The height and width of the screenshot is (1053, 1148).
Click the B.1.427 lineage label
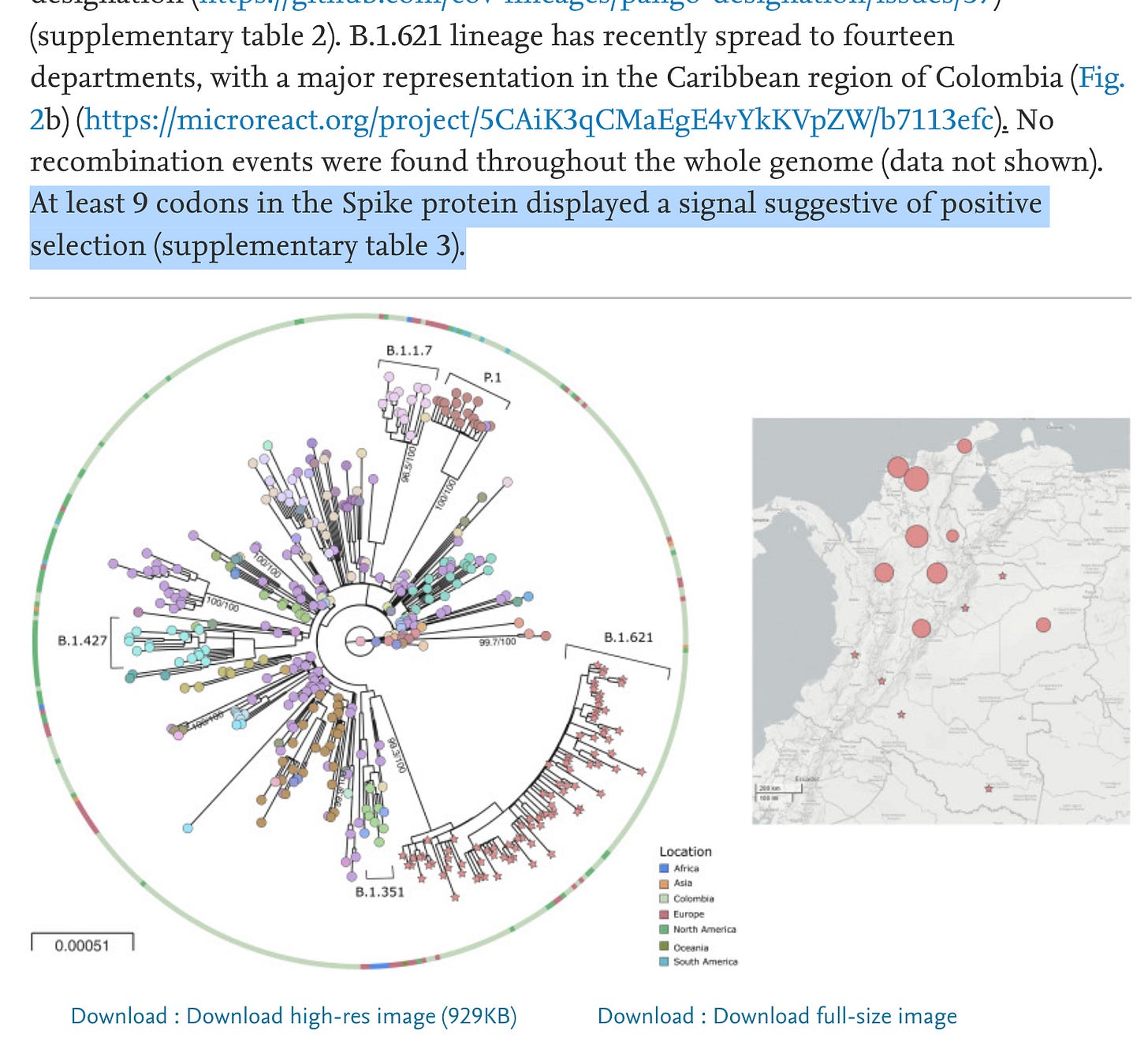click(x=82, y=640)
